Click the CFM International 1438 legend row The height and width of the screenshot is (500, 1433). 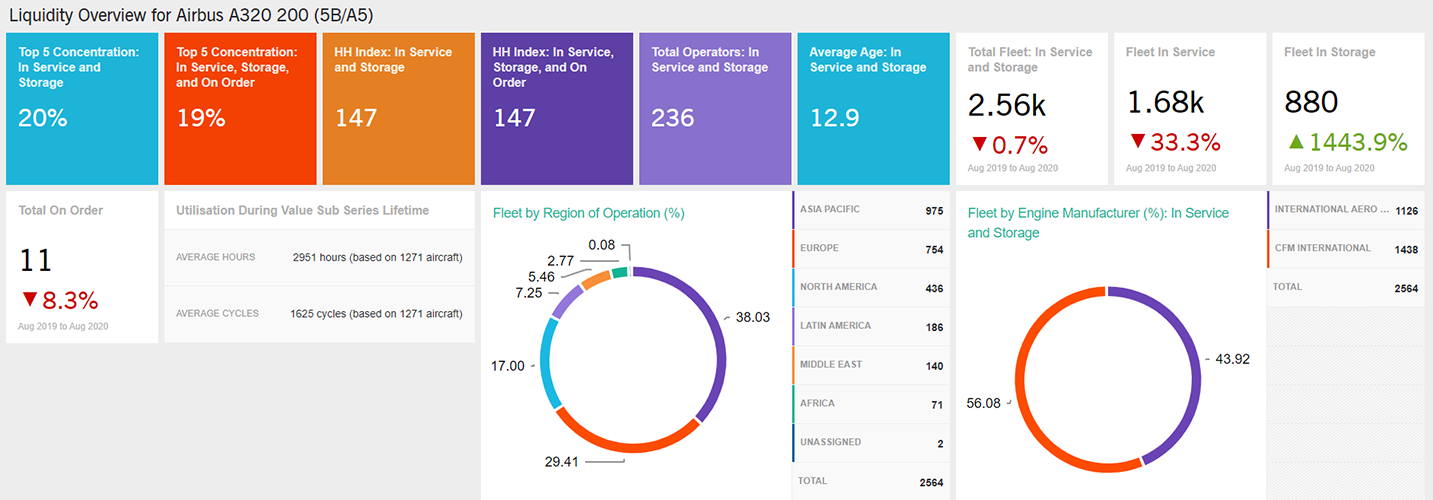[x=1346, y=249]
